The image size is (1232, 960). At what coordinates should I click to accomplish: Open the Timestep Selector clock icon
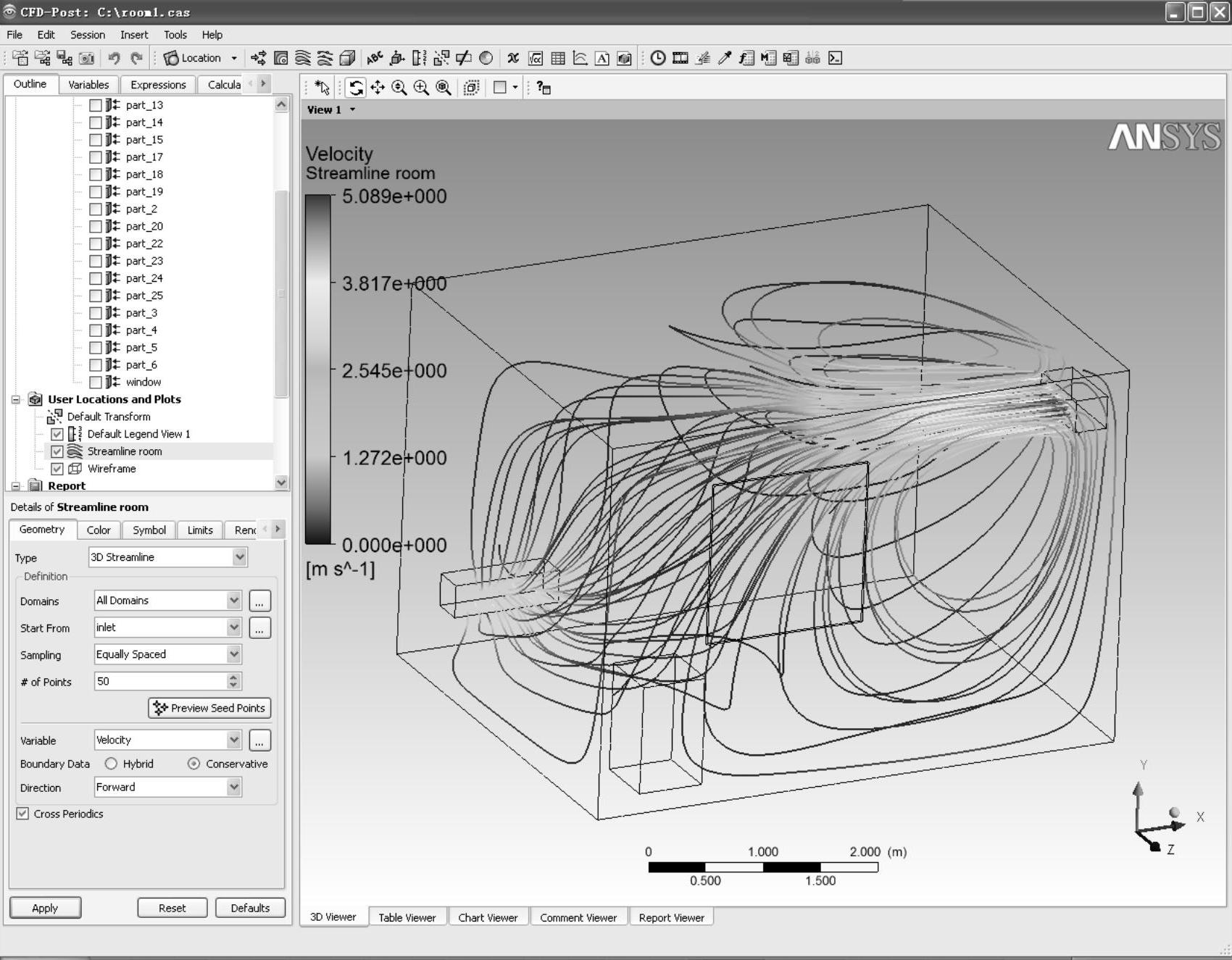[x=658, y=58]
